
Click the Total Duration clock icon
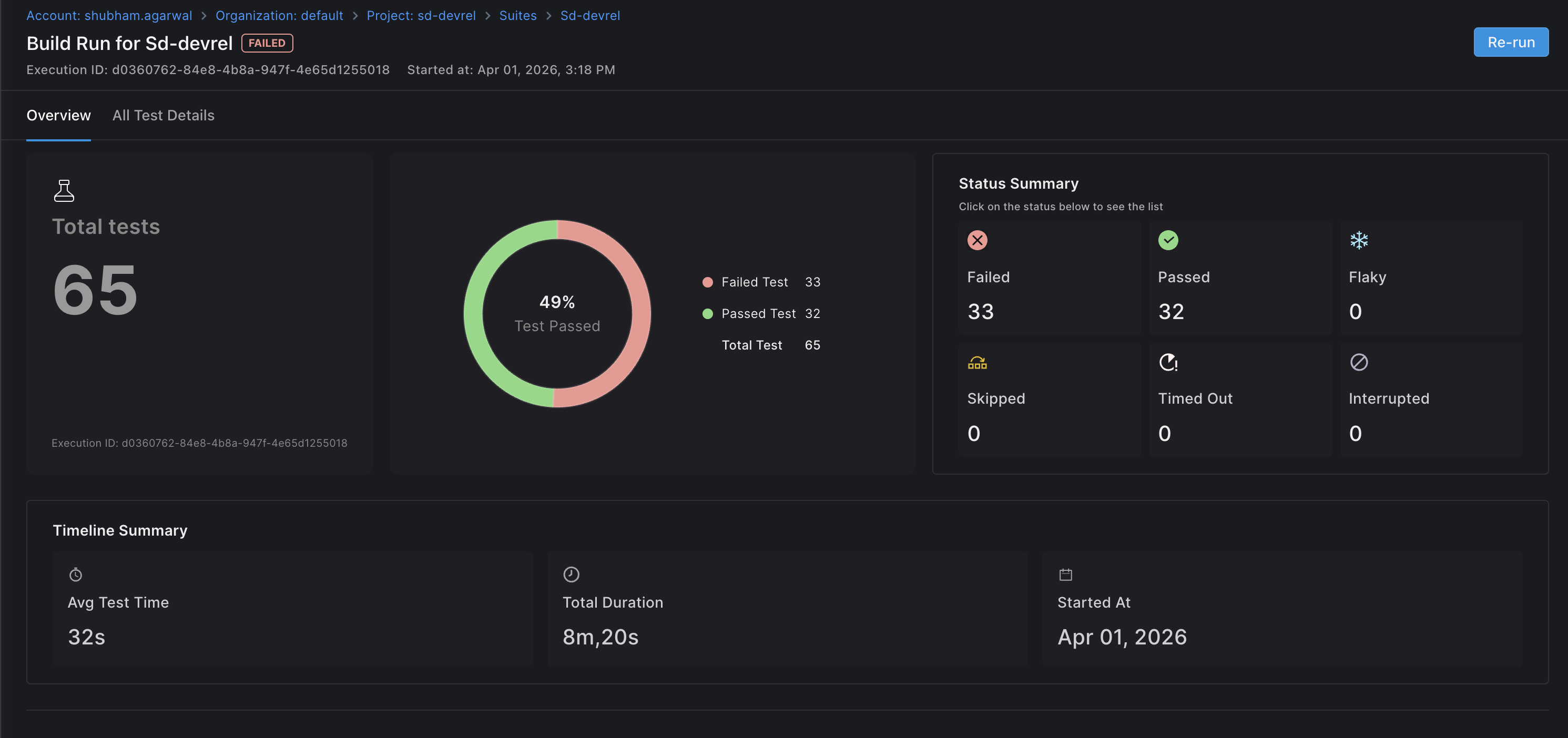[571, 575]
